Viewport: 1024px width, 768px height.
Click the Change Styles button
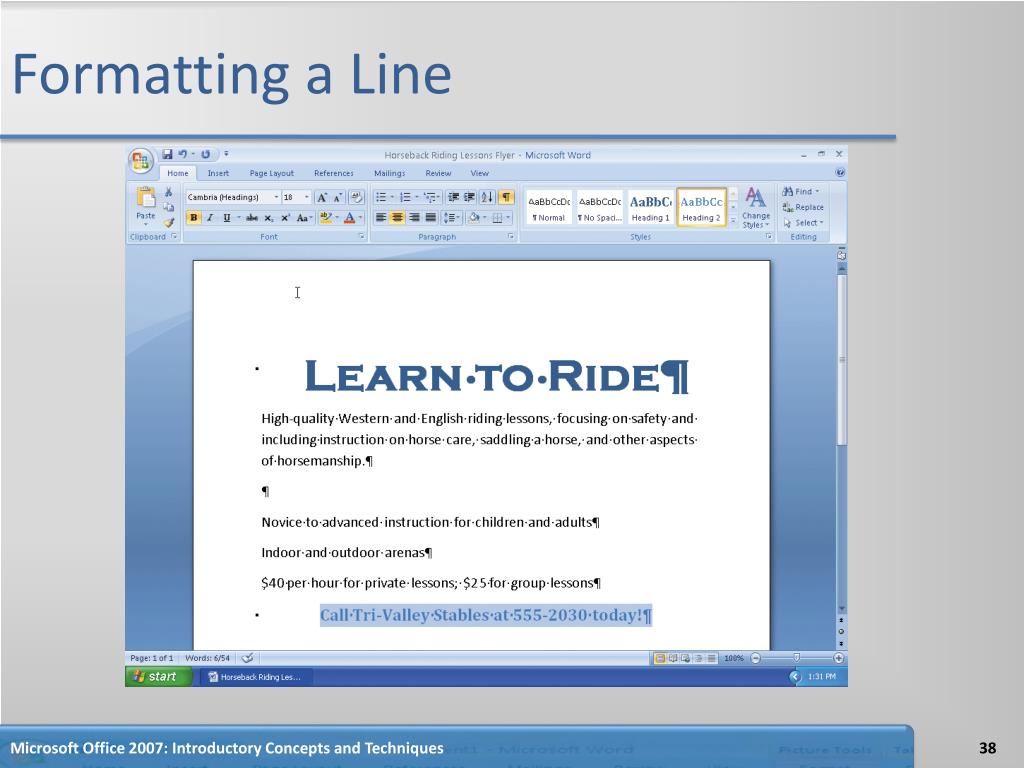point(756,208)
